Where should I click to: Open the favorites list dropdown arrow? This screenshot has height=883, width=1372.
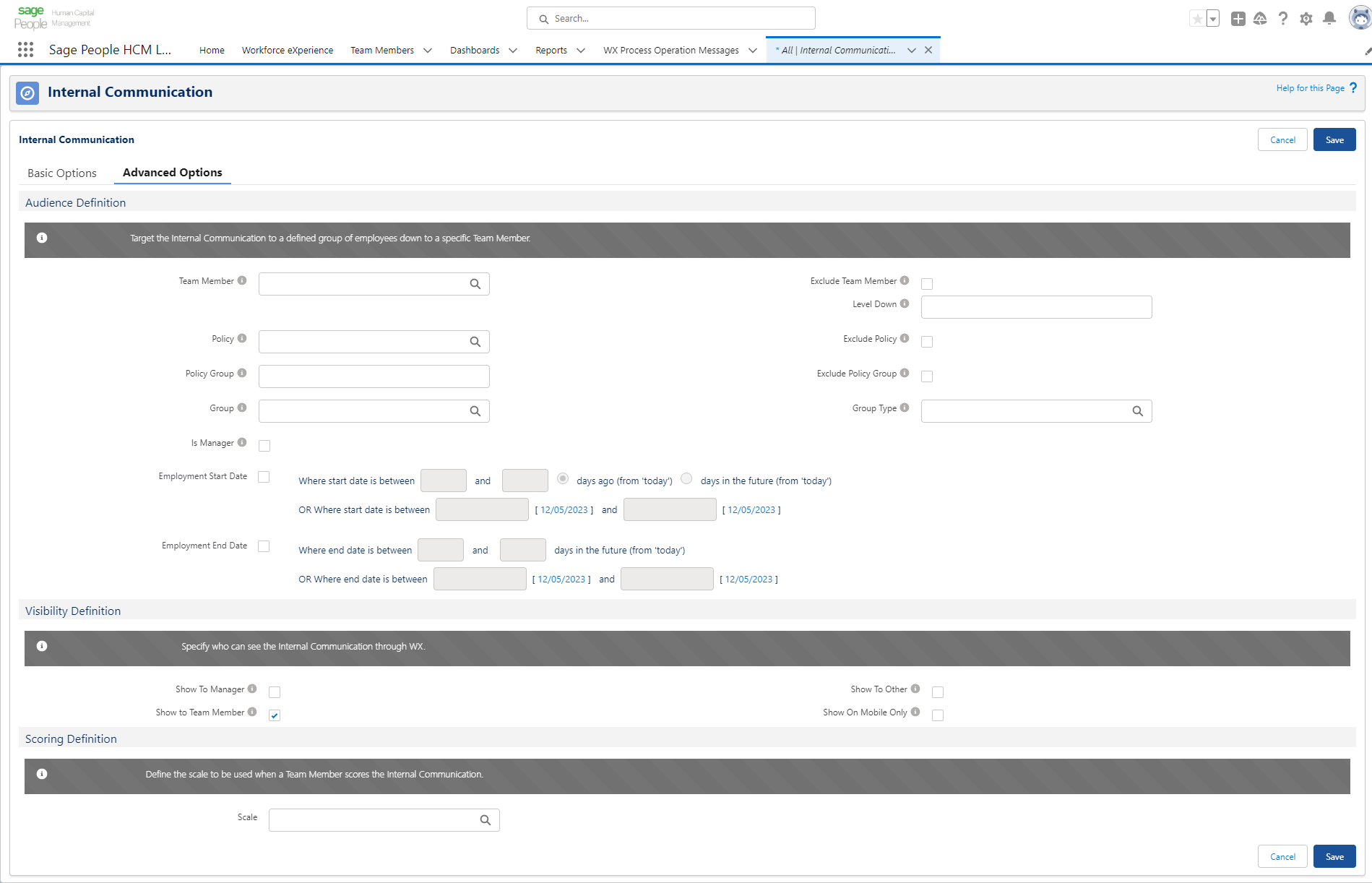pos(1213,19)
